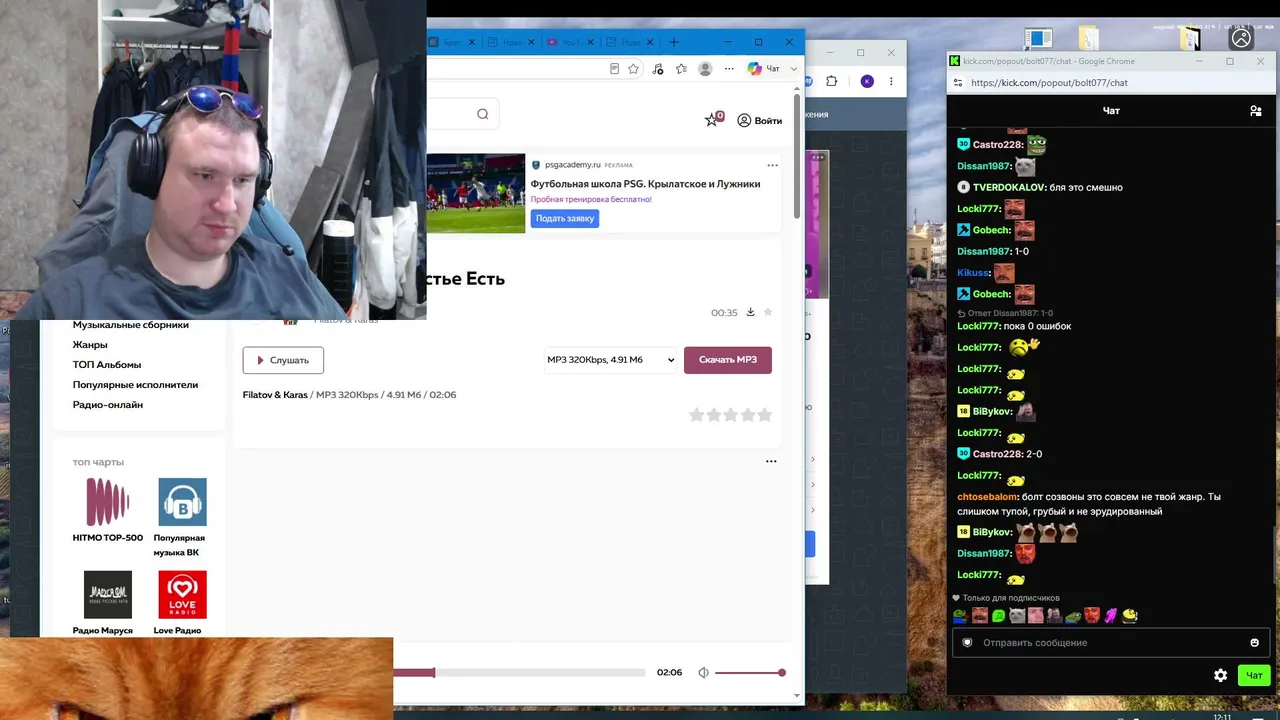Open the Love Радио station tile

click(x=182, y=603)
